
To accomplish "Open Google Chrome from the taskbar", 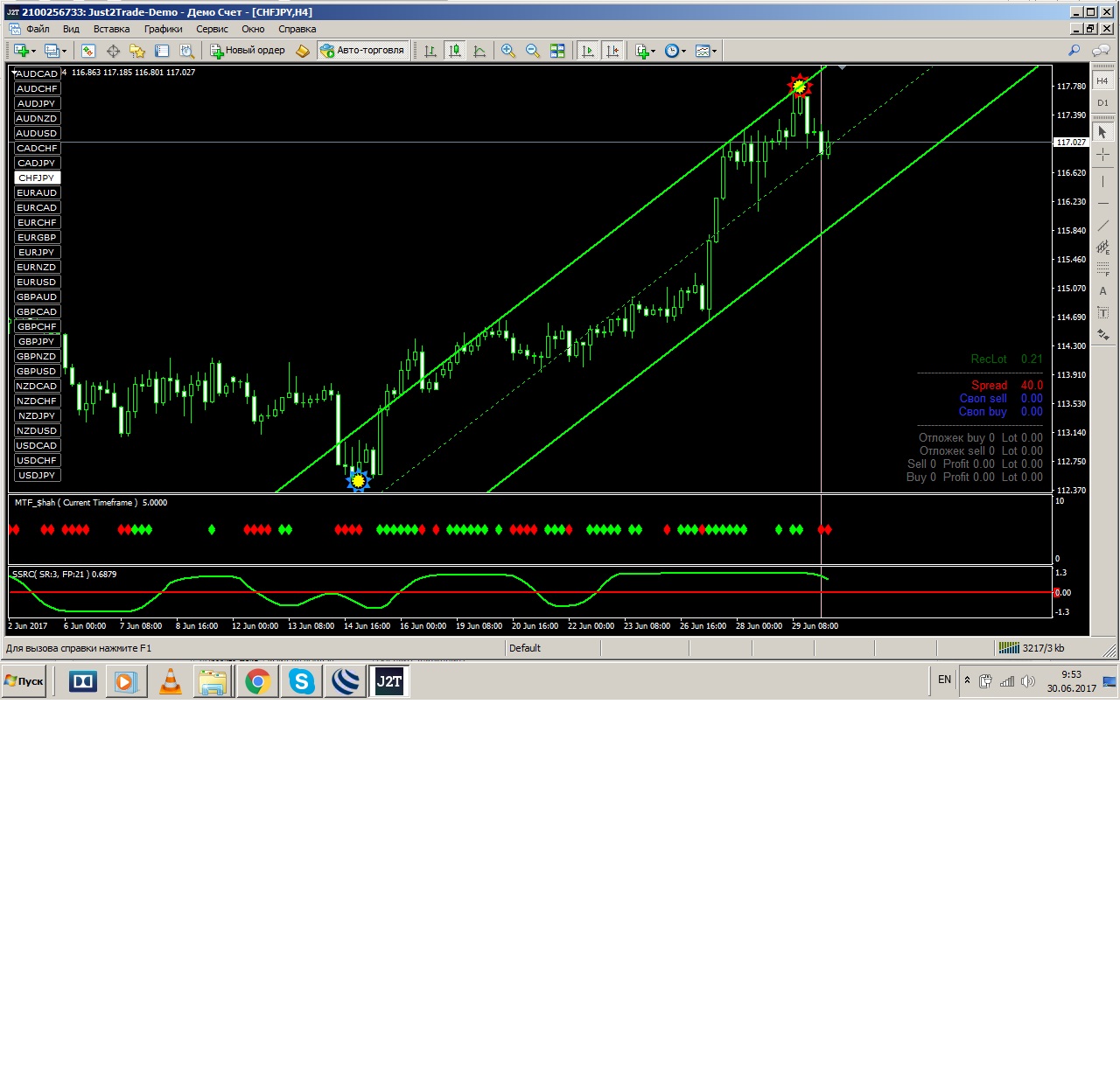I will click(x=258, y=681).
